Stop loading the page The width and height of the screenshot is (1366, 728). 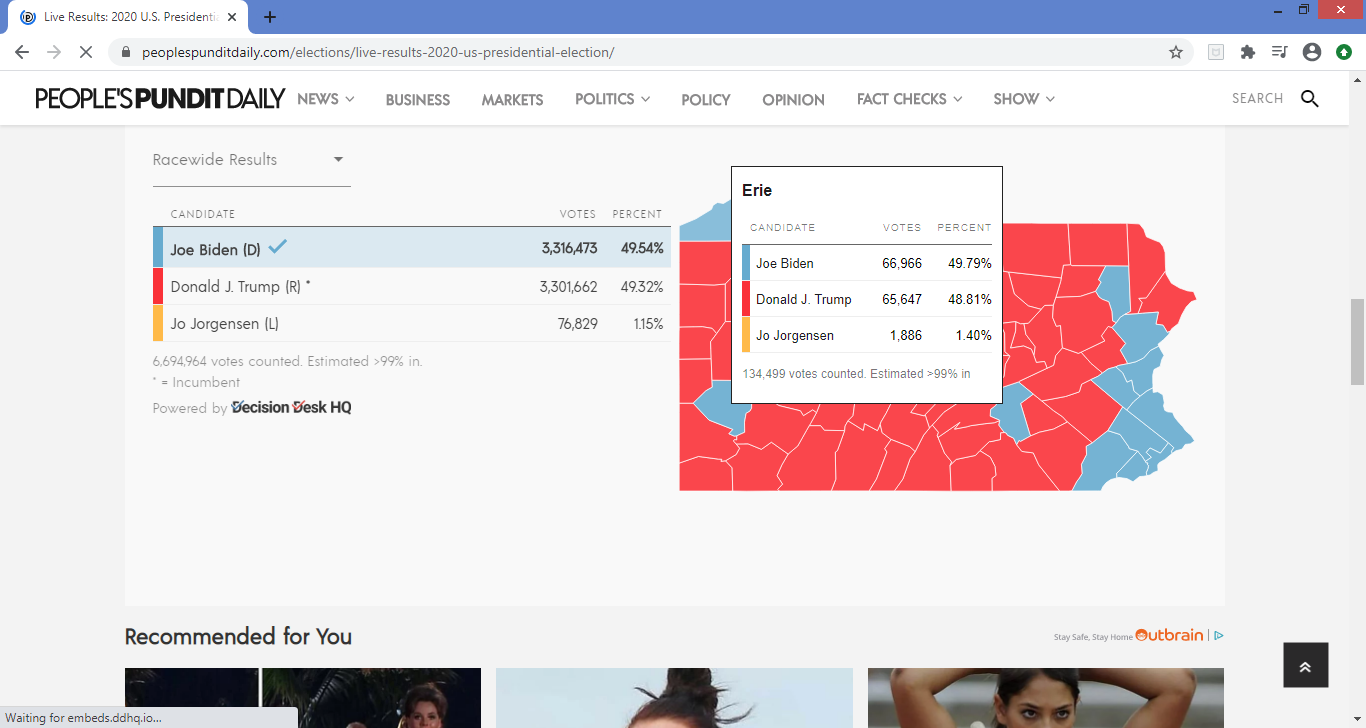click(x=86, y=52)
